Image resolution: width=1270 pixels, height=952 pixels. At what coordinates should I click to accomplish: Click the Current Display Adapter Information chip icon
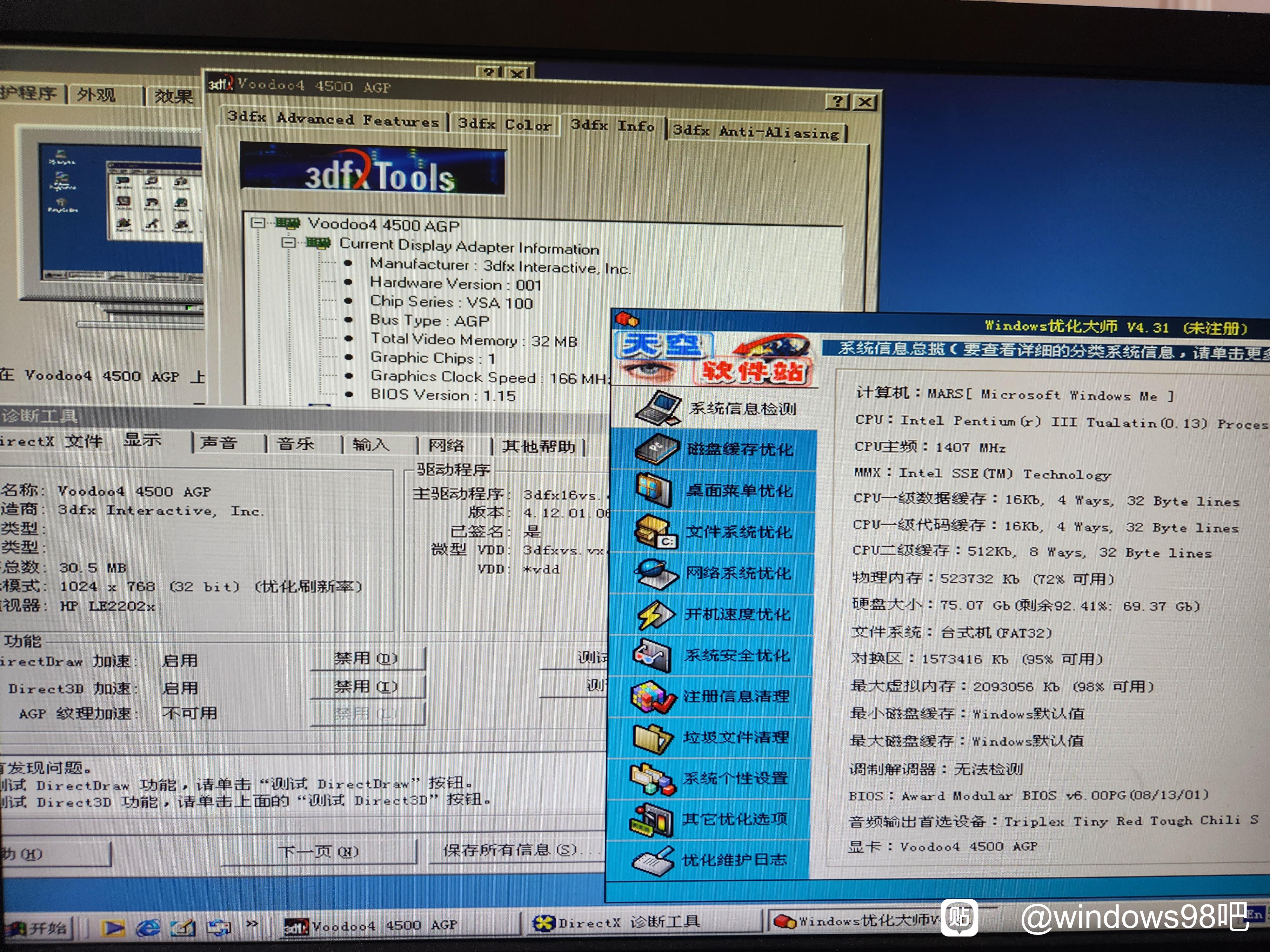(318, 243)
